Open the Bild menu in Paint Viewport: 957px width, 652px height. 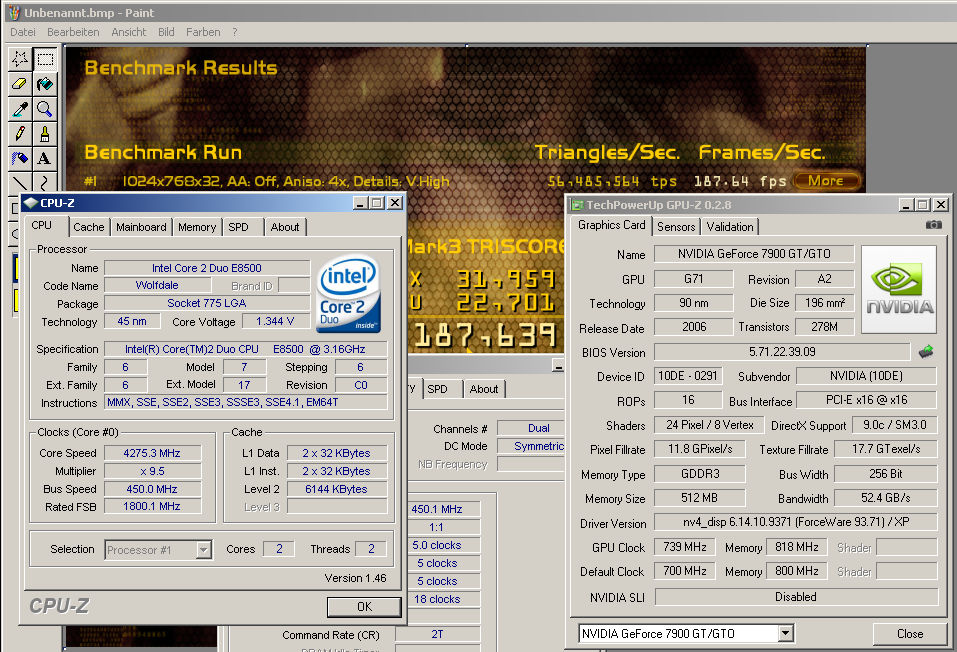(166, 32)
